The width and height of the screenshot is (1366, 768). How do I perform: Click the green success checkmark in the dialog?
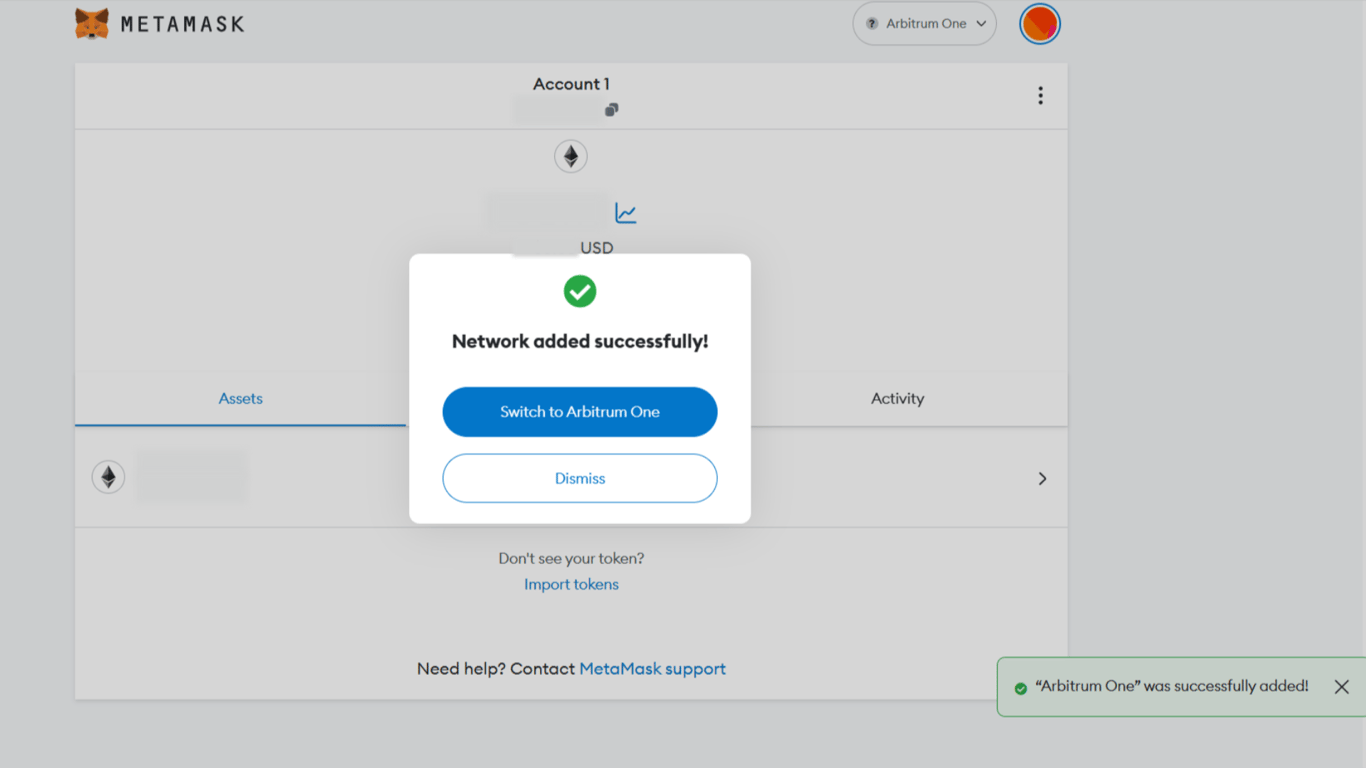click(579, 291)
